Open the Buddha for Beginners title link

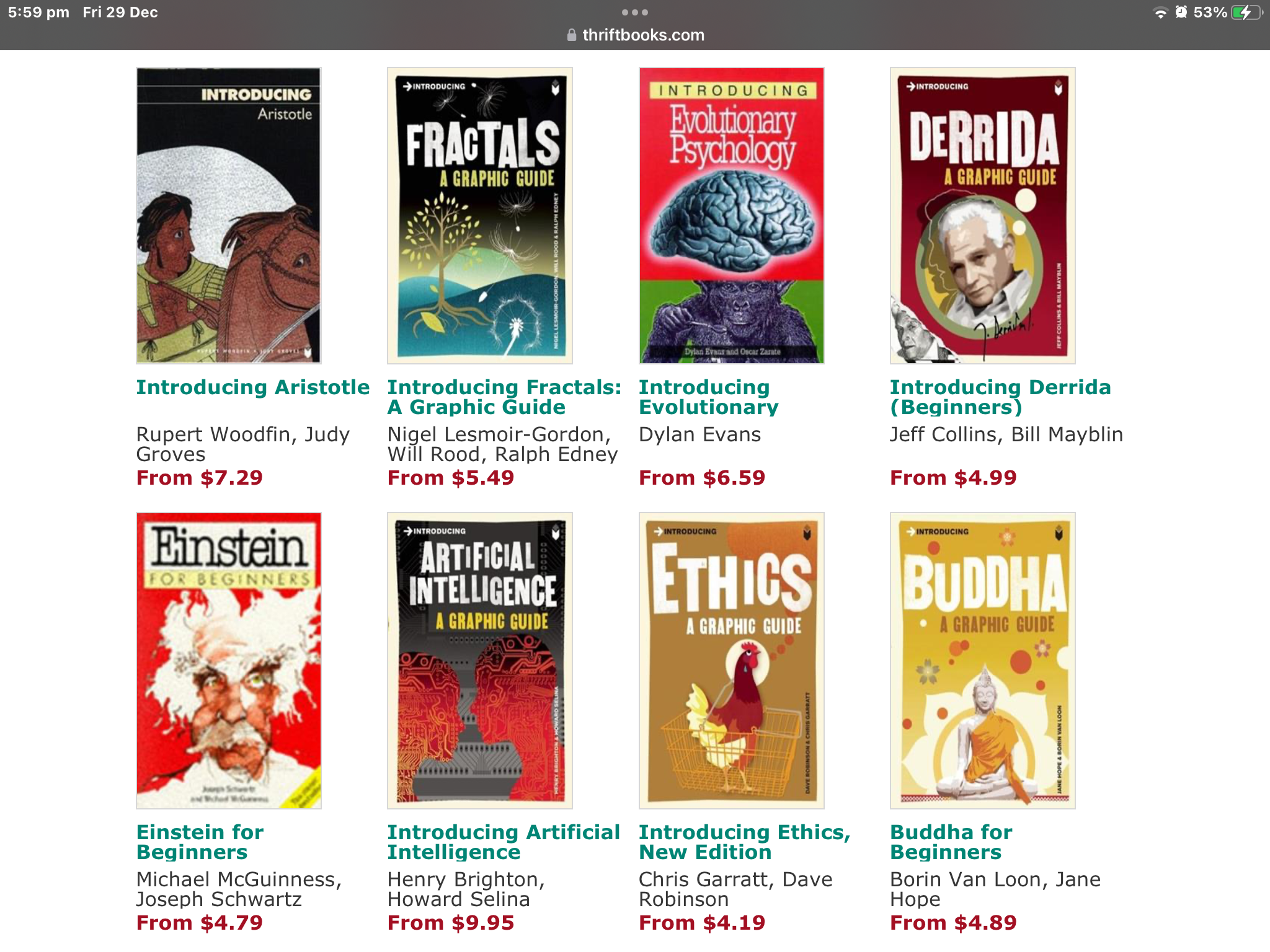click(951, 842)
